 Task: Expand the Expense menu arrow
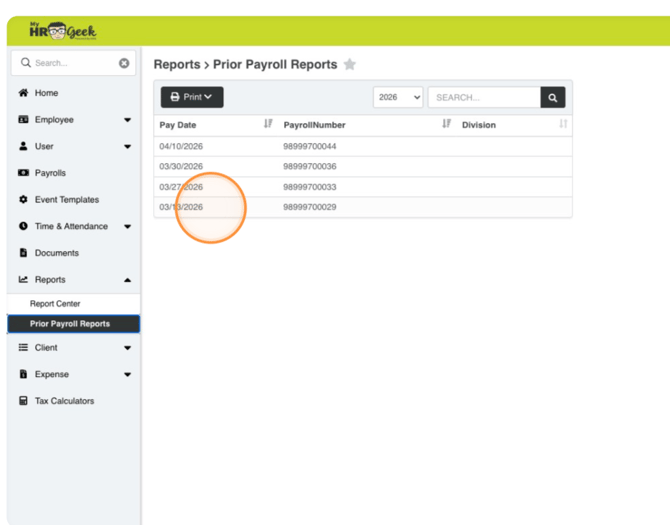[127, 375]
